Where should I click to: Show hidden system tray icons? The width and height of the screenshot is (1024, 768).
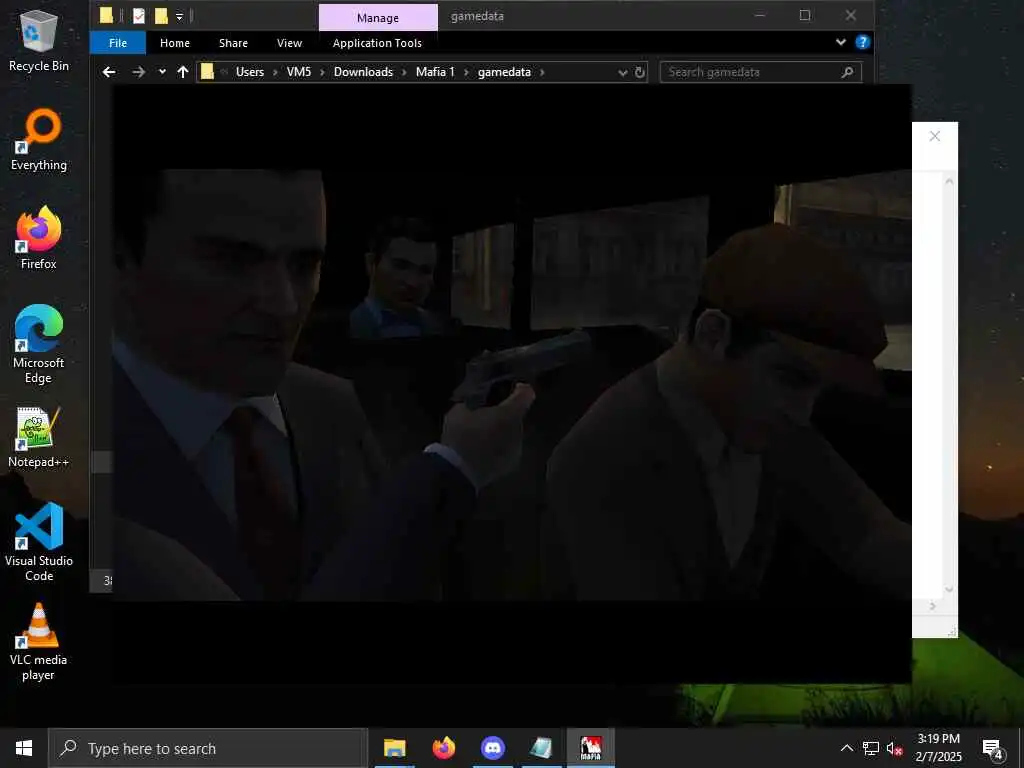pyautogui.click(x=846, y=748)
